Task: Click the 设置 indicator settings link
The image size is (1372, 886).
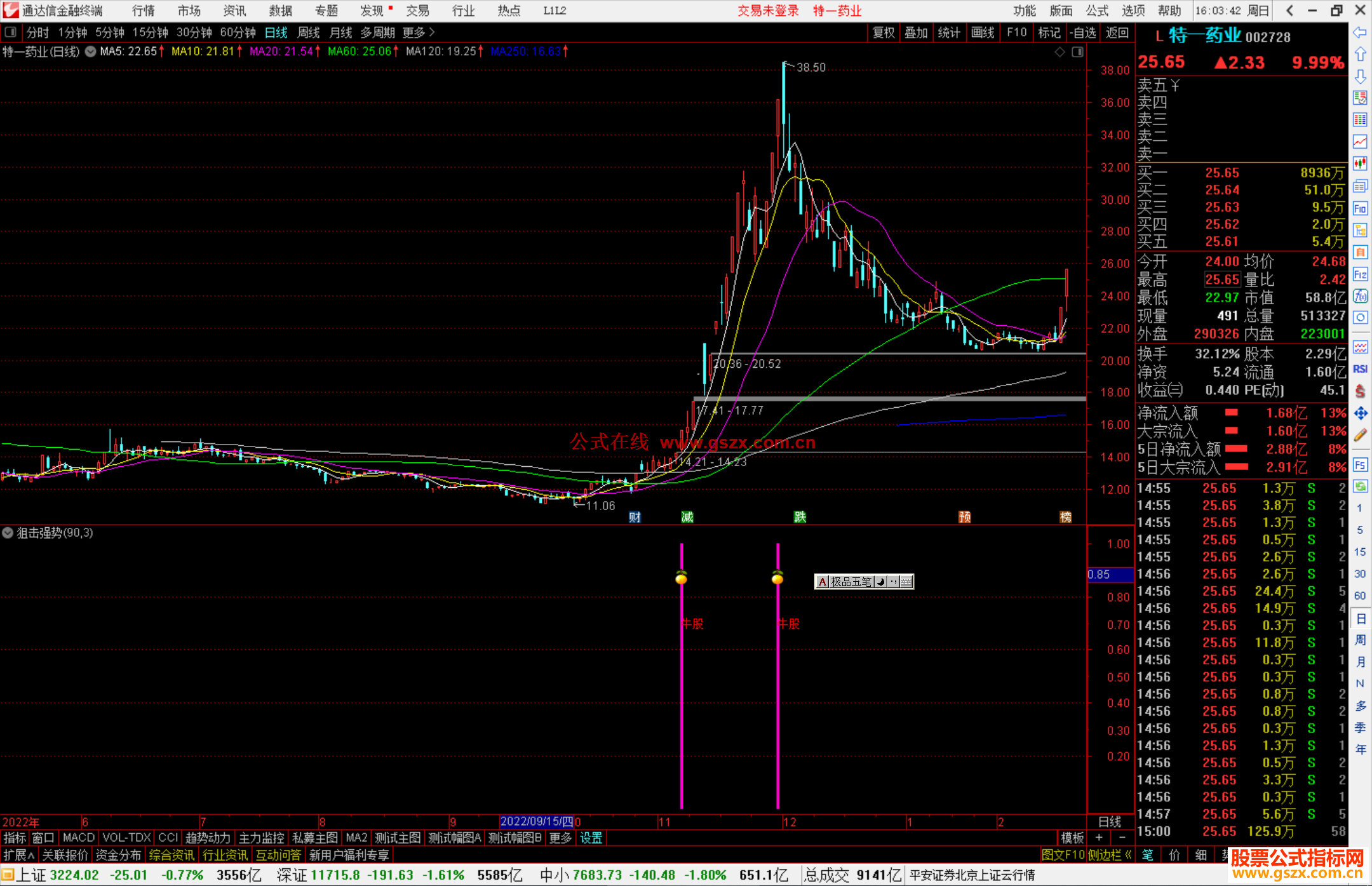Action: click(591, 838)
